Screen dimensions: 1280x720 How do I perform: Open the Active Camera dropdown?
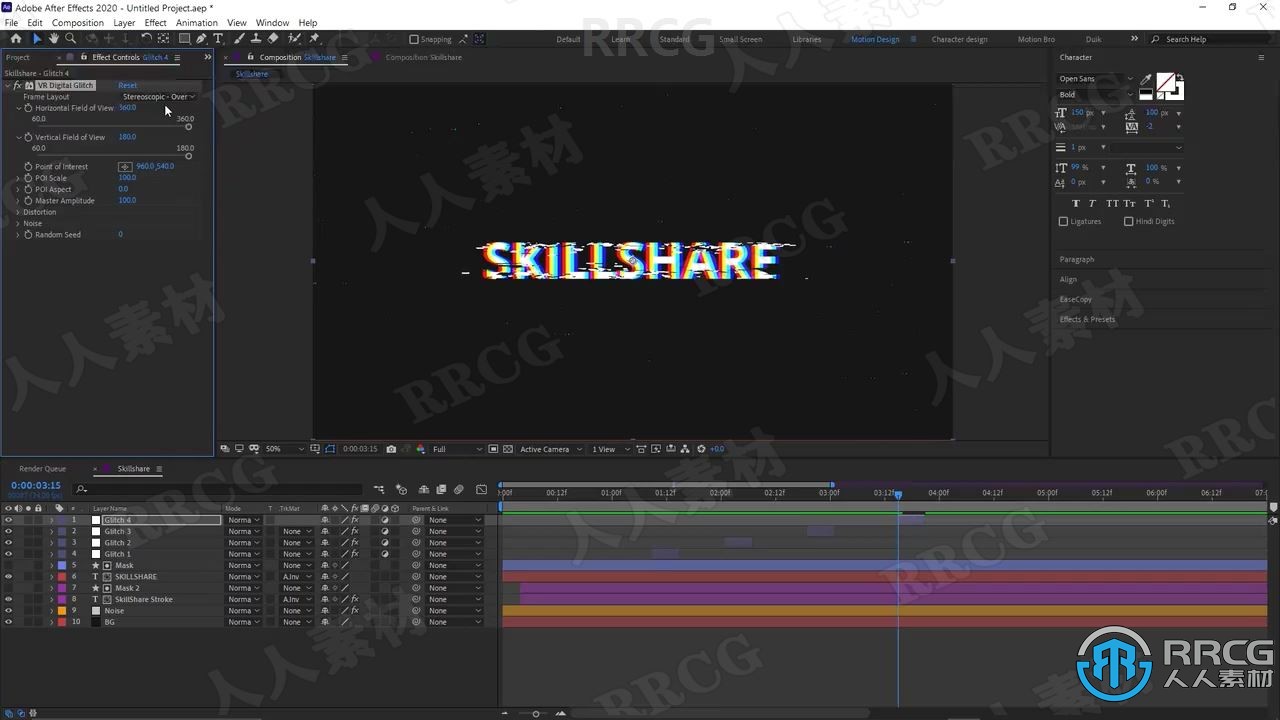point(550,449)
